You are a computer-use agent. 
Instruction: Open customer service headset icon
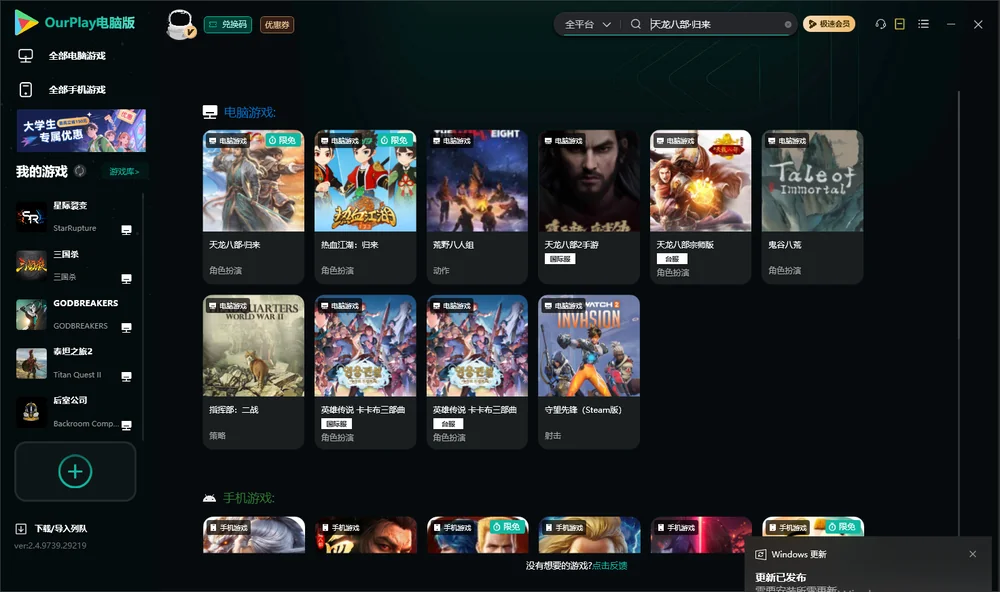[x=881, y=24]
